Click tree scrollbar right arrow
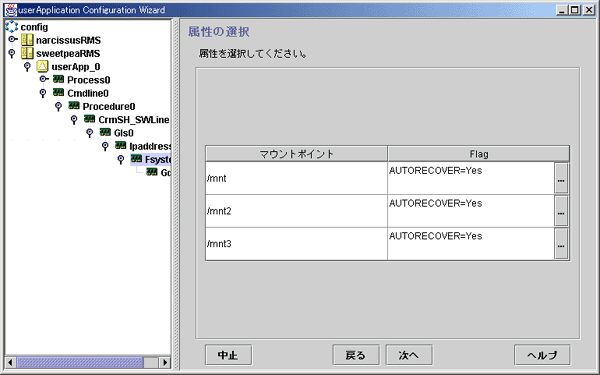This screenshot has width=600, height=375. click(x=165, y=362)
